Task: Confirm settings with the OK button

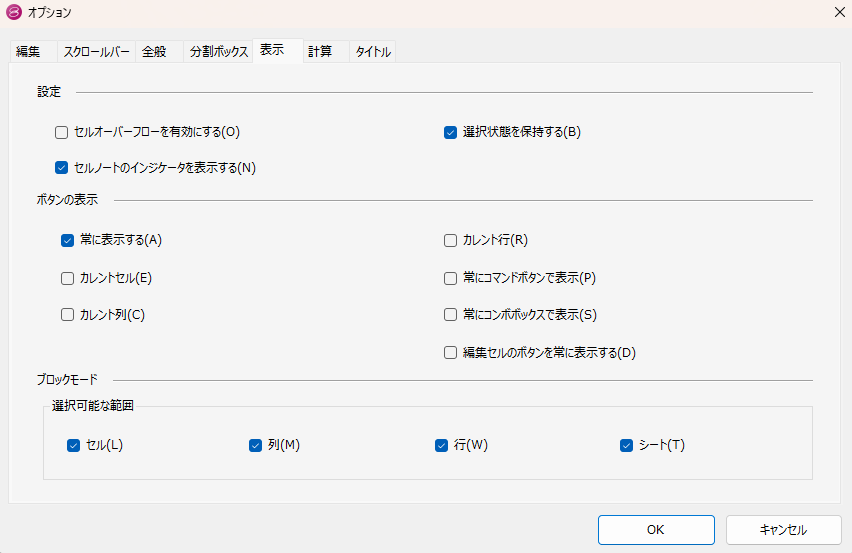Action: pos(656,530)
